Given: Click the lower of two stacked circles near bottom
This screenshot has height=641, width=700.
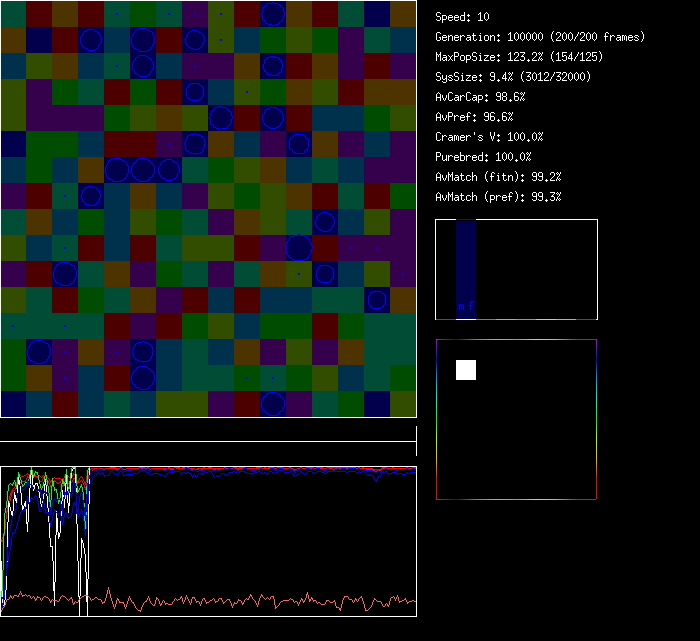Looking at the screenshot, I should (x=143, y=378).
